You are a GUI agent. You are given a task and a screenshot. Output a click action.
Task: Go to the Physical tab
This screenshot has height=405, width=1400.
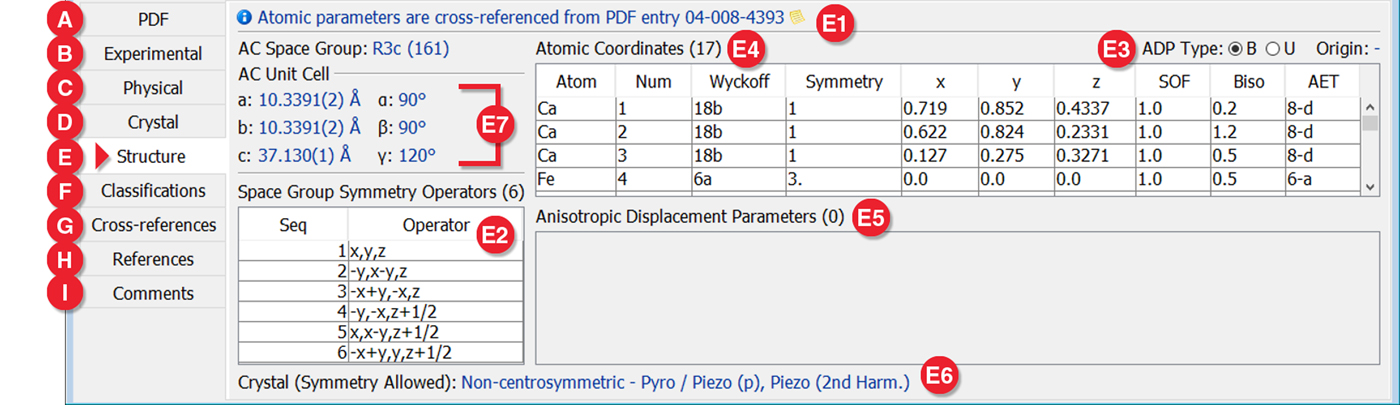[152, 88]
